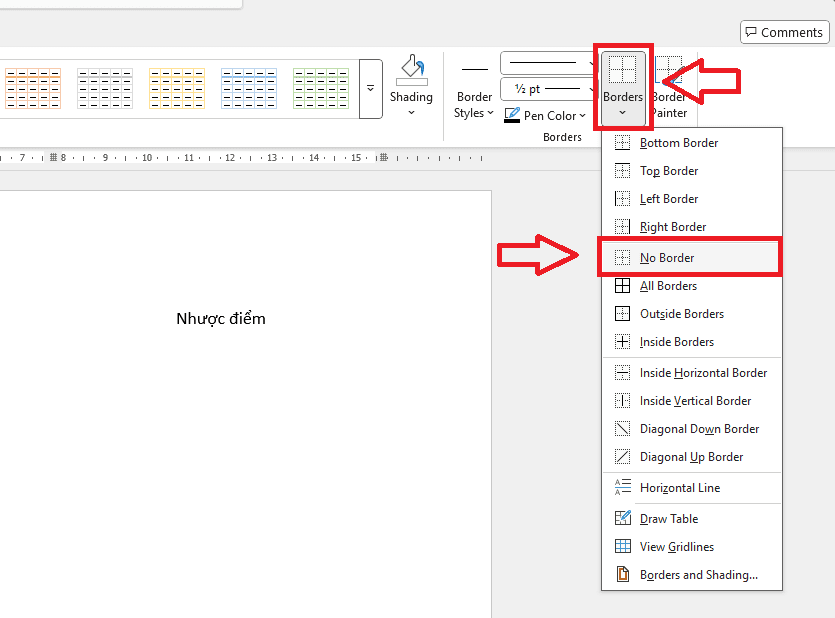Viewport: 835px width, 618px height.
Task: Pick the blue table style thumbnail
Action: (249, 88)
